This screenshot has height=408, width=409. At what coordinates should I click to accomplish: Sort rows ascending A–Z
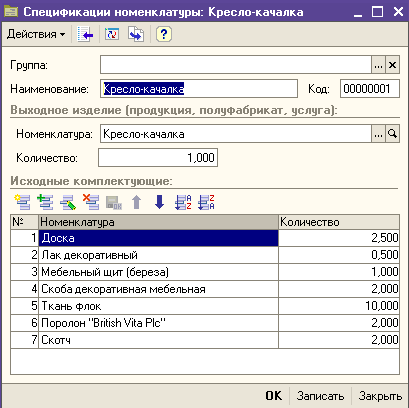click(183, 202)
